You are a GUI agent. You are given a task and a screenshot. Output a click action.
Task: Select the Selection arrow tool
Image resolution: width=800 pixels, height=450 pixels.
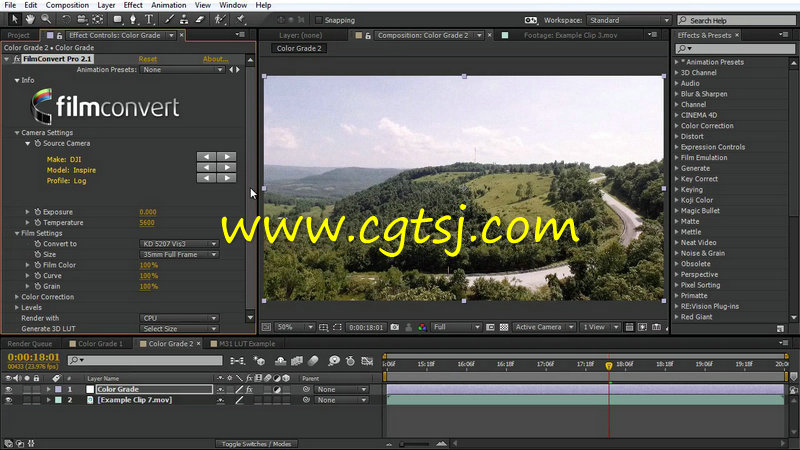(x=14, y=19)
